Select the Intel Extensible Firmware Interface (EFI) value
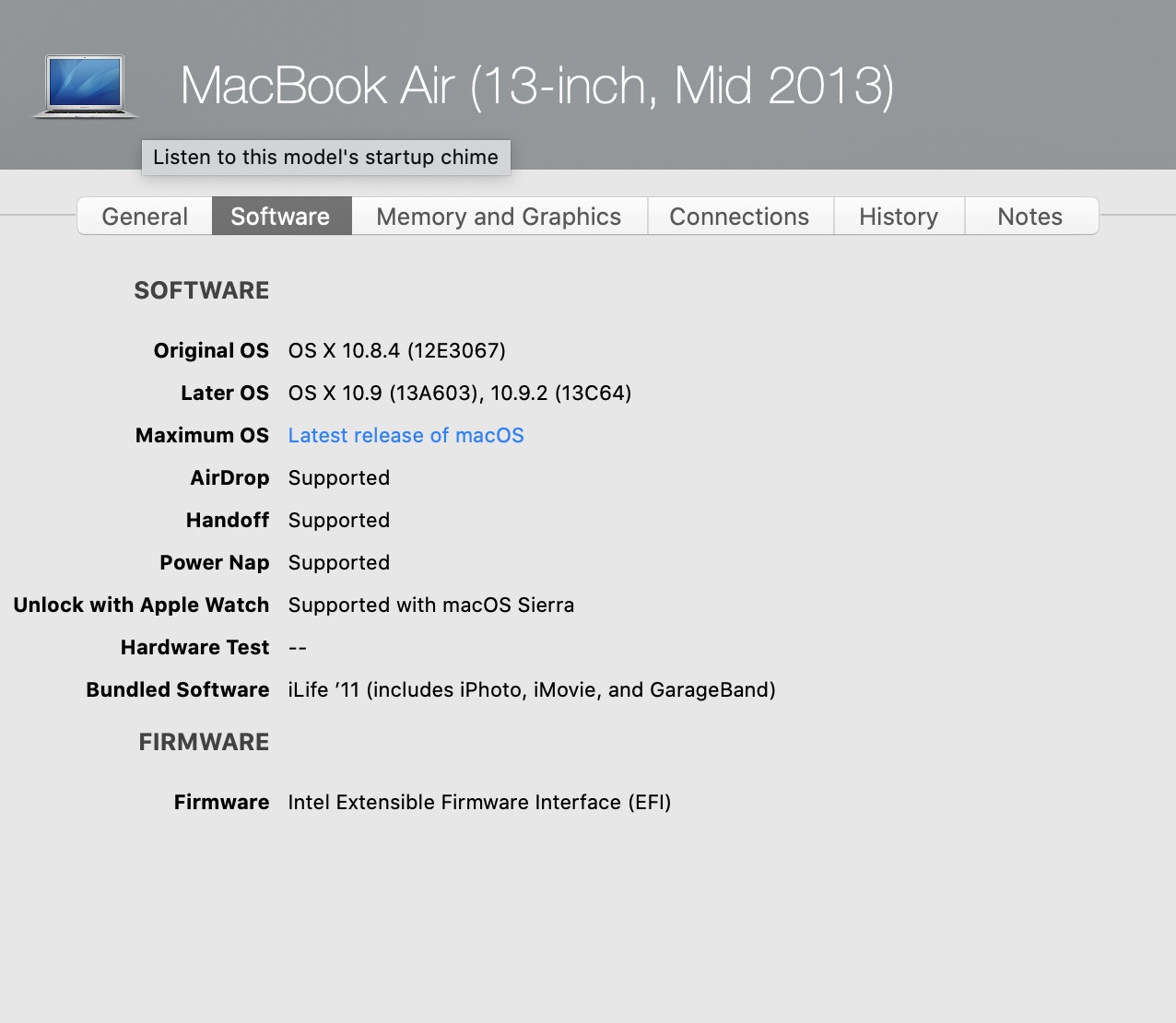The height and width of the screenshot is (1023, 1176). point(479,802)
